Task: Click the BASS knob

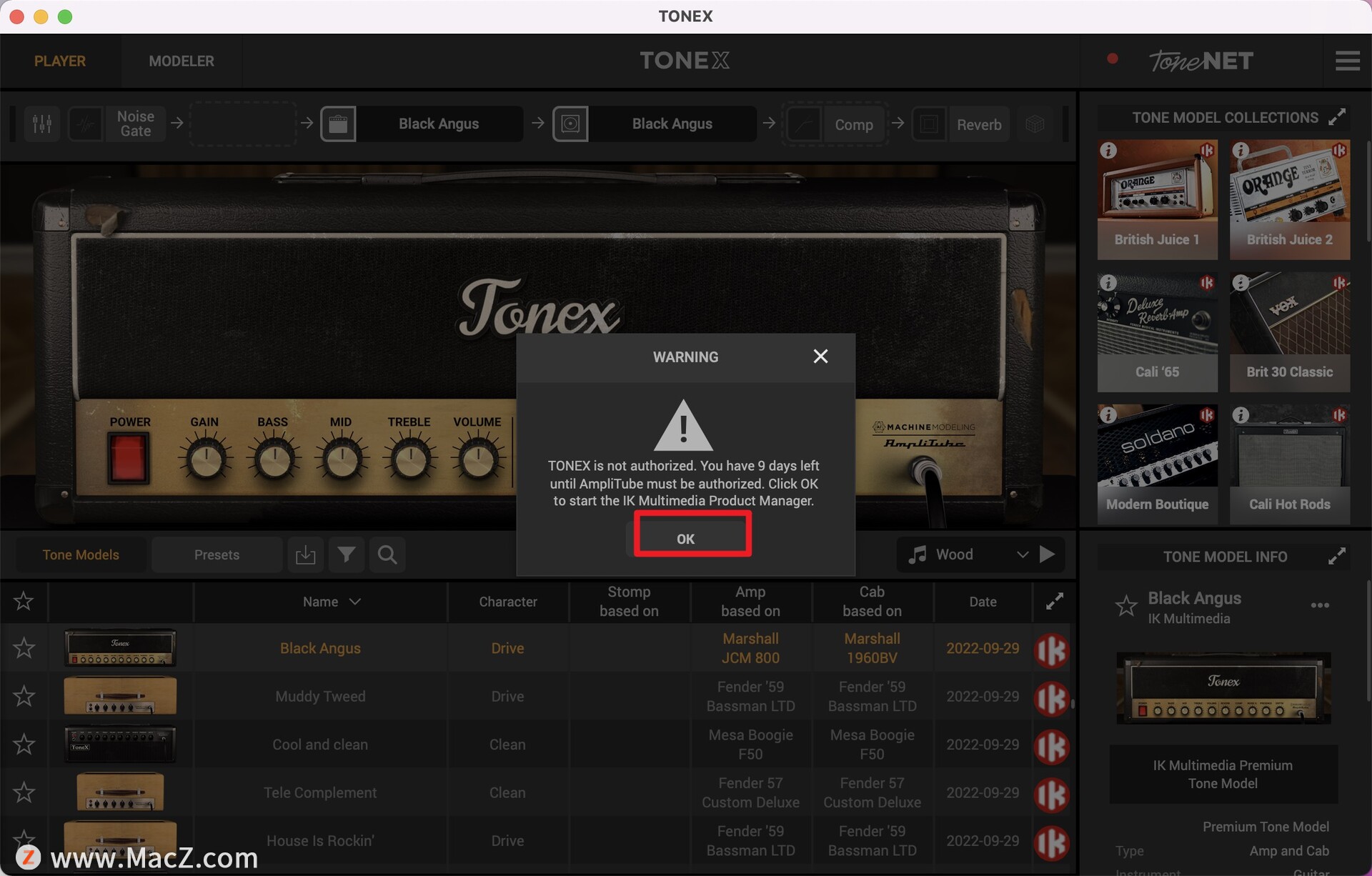Action: pos(274,459)
